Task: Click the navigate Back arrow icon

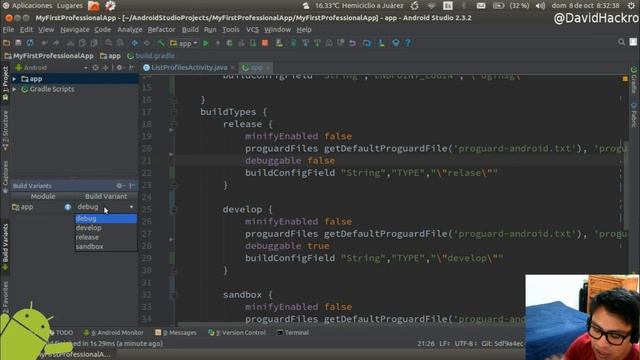Action: point(135,43)
